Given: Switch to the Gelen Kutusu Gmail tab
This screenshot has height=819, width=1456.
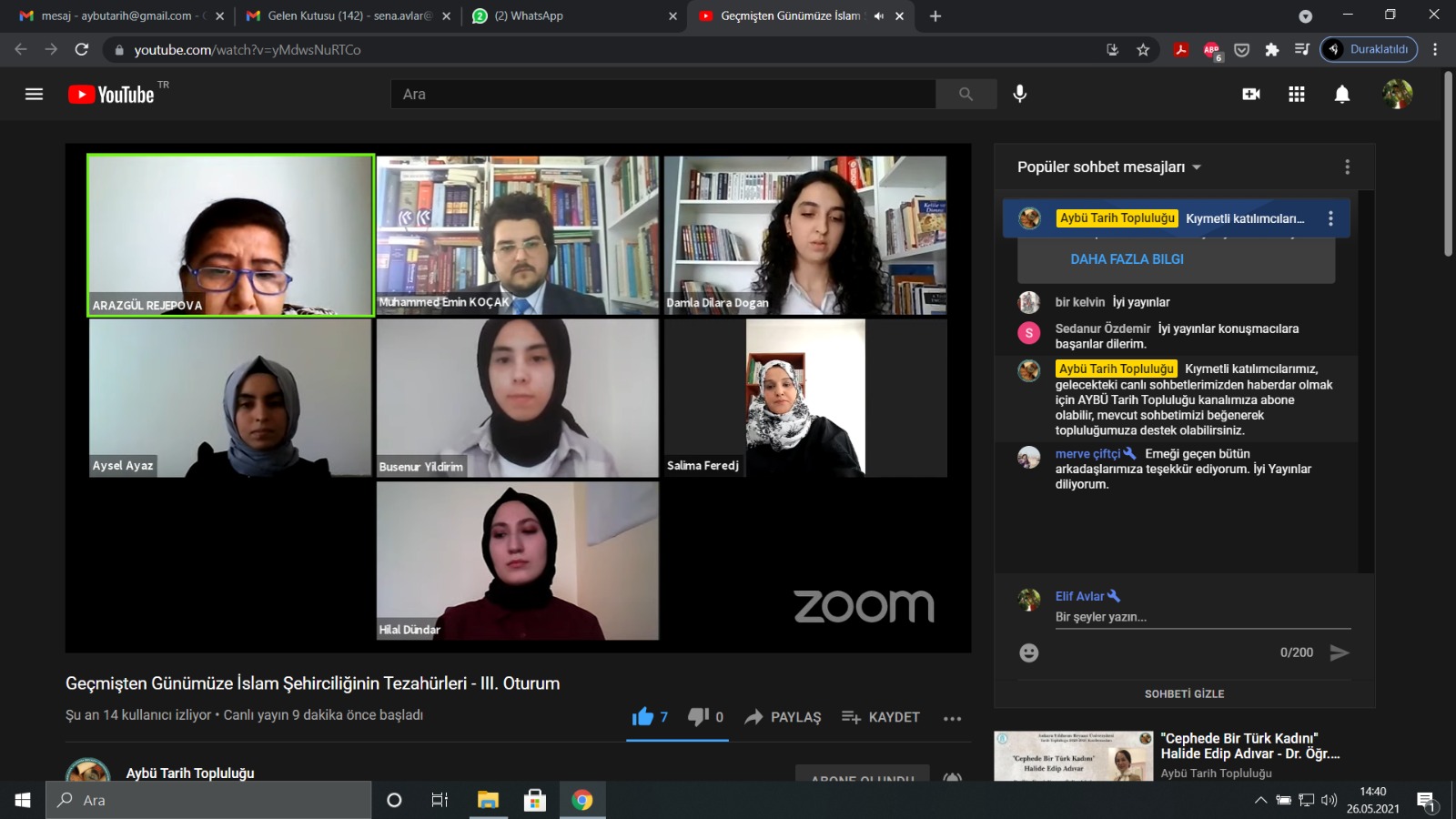Looking at the screenshot, I should [x=346, y=16].
